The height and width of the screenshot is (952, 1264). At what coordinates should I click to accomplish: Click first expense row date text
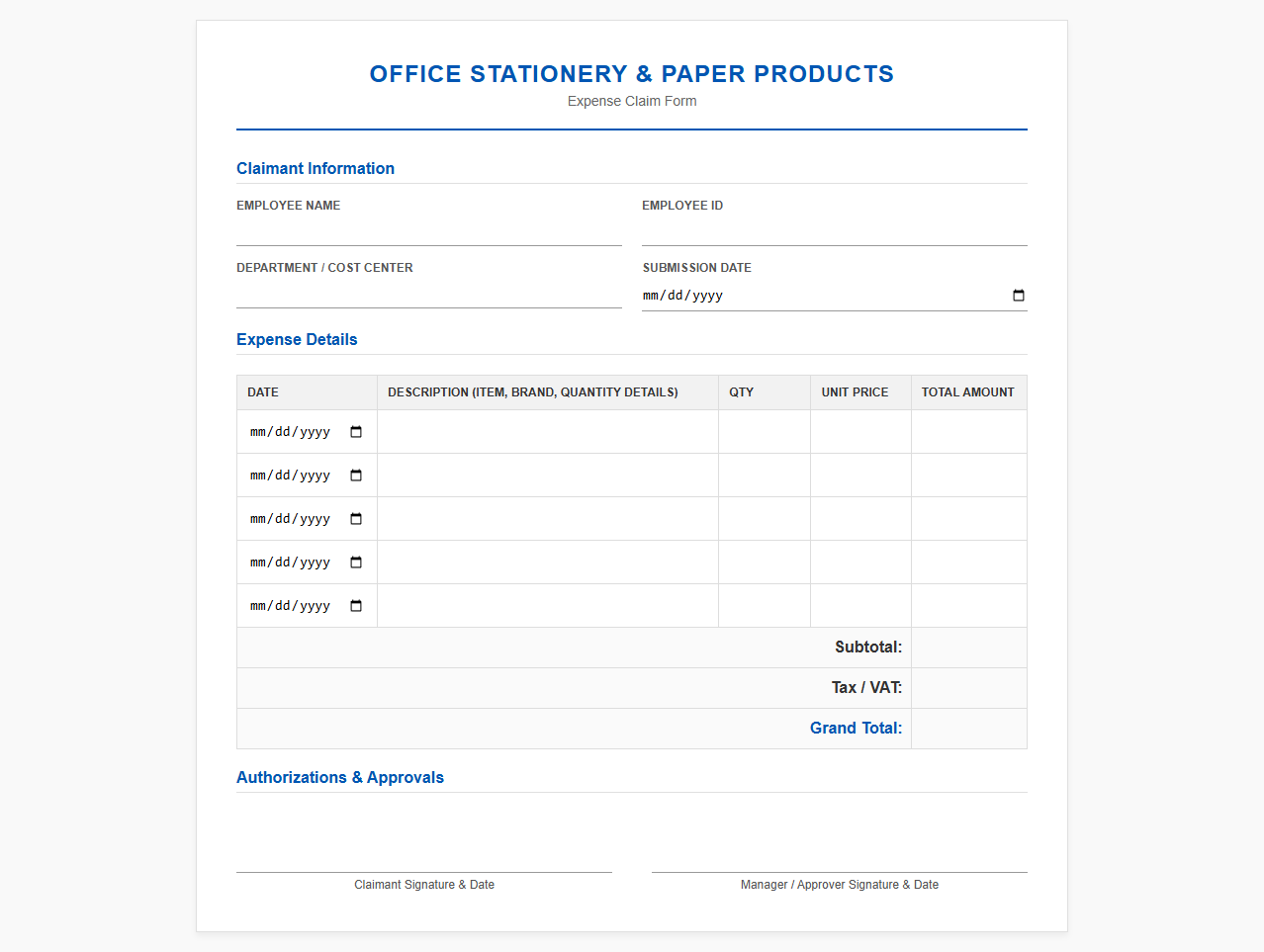pyautogui.click(x=290, y=432)
